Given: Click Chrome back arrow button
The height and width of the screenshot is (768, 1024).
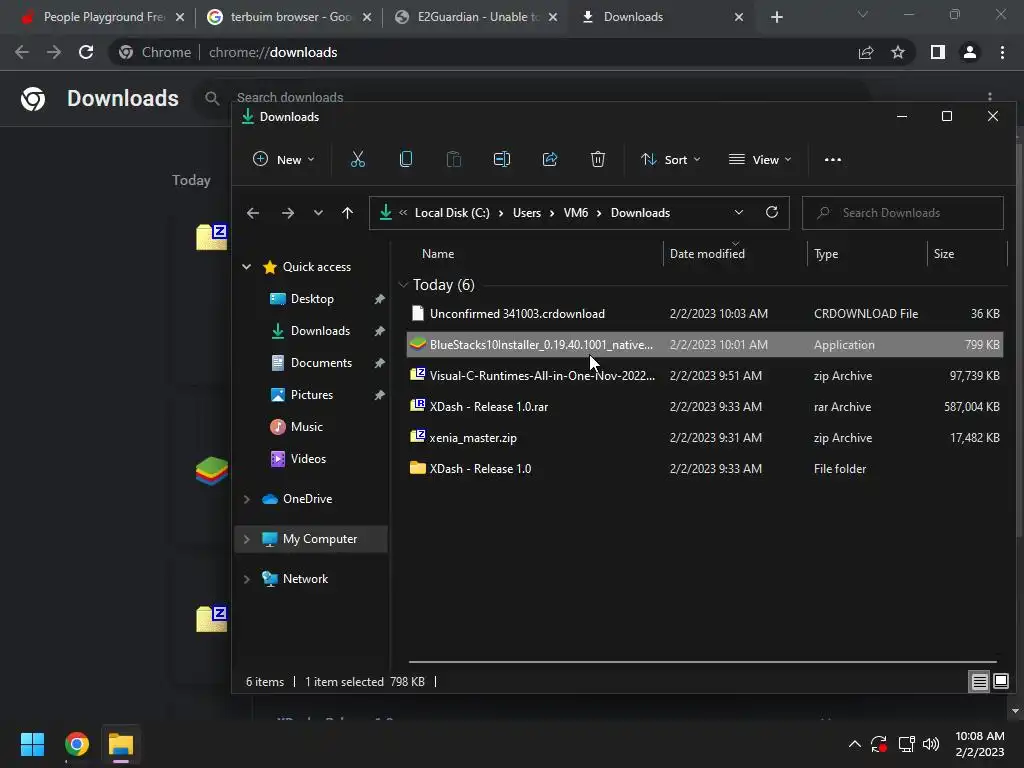Looking at the screenshot, I should click(22, 52).
